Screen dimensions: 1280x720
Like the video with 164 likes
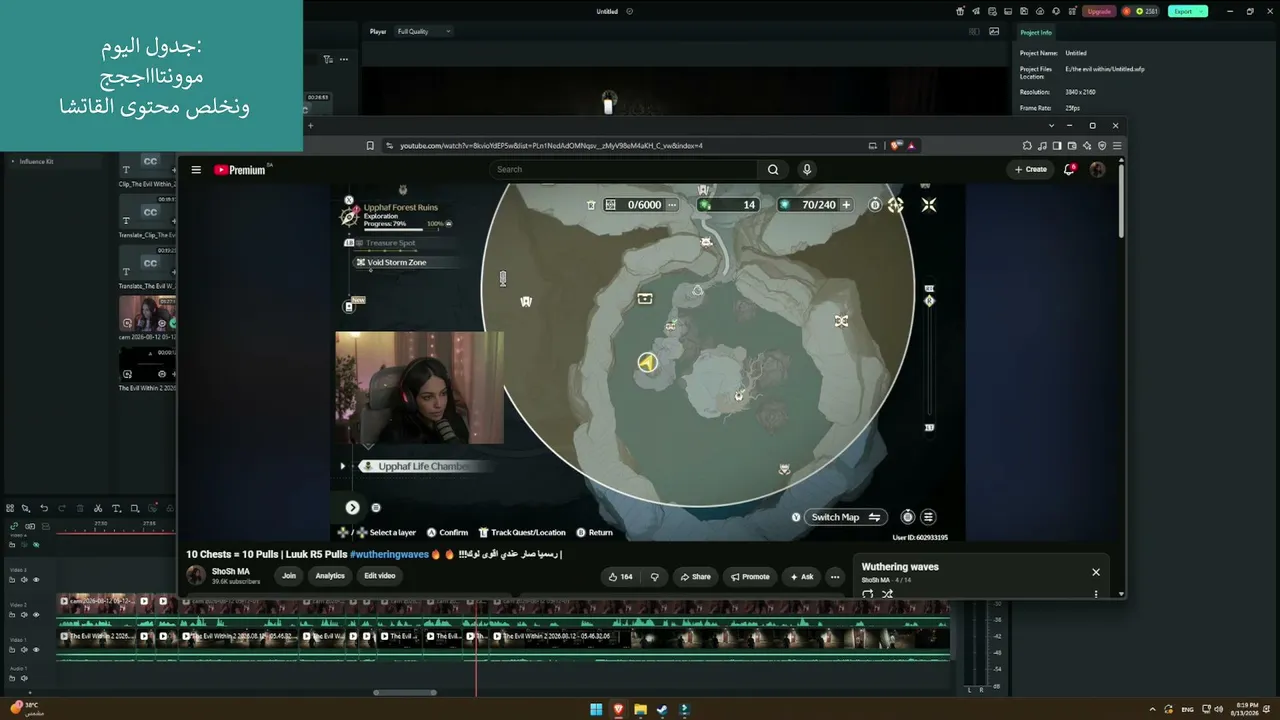point(621,577)
